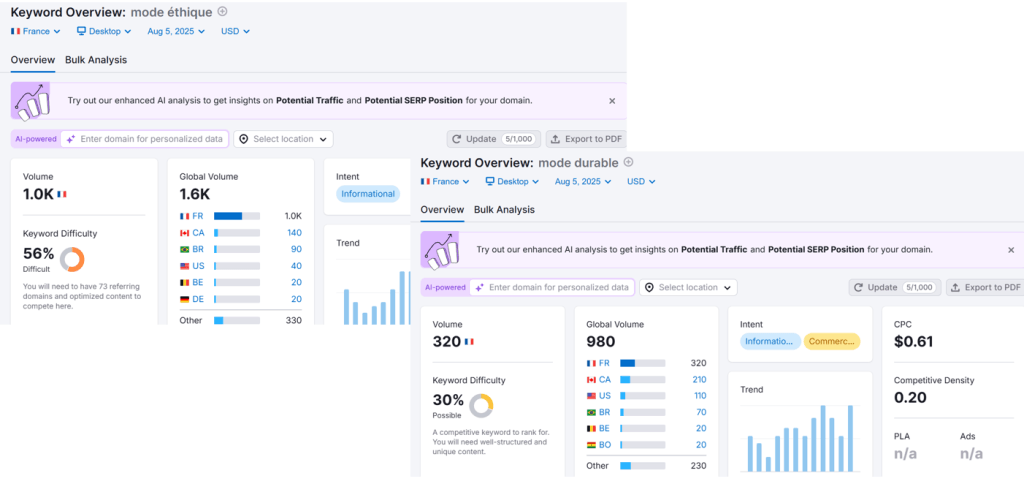Click Export to PDF in mode durable panel

984,287
